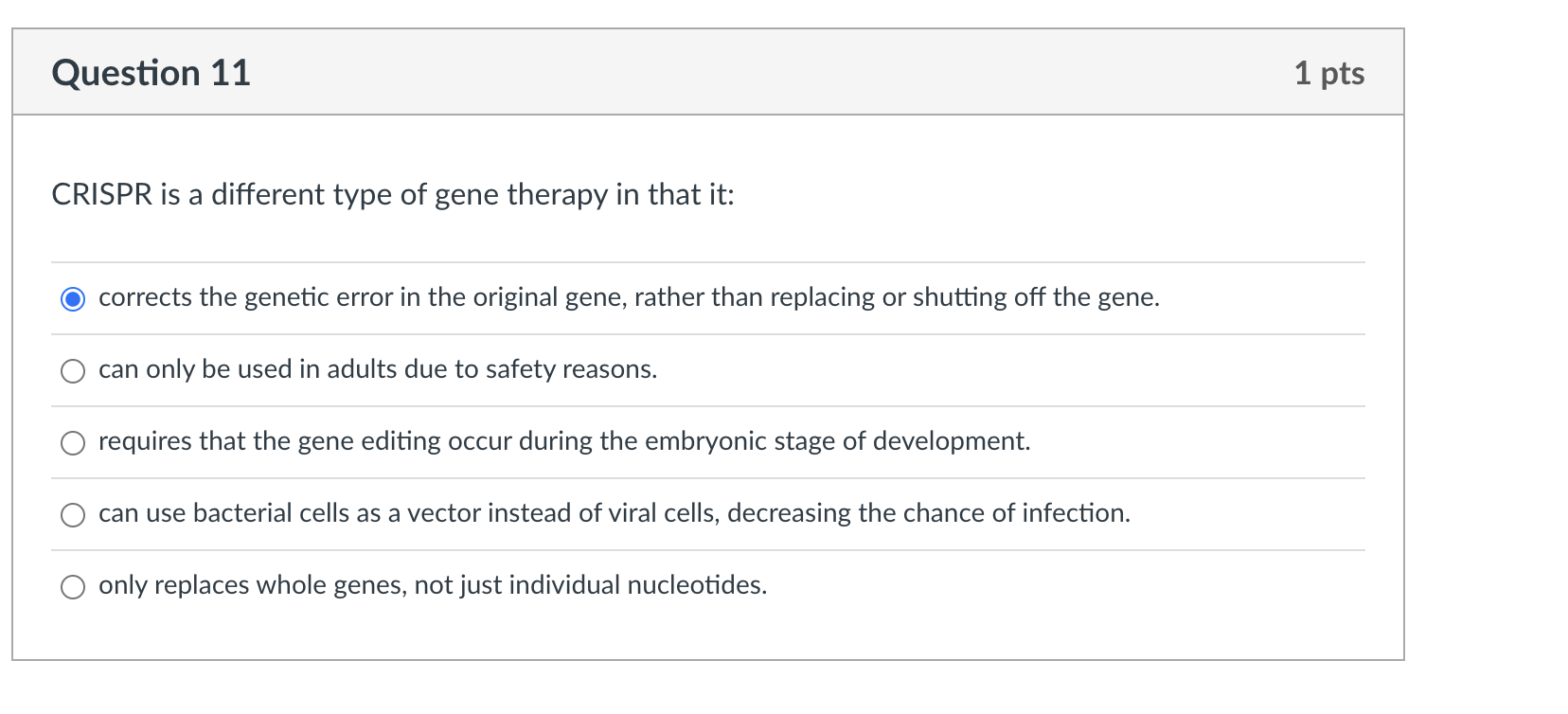This screenshot has height=714, width=1568.
Task: Click the currently selected blue radio button
Action: point(72,298)
